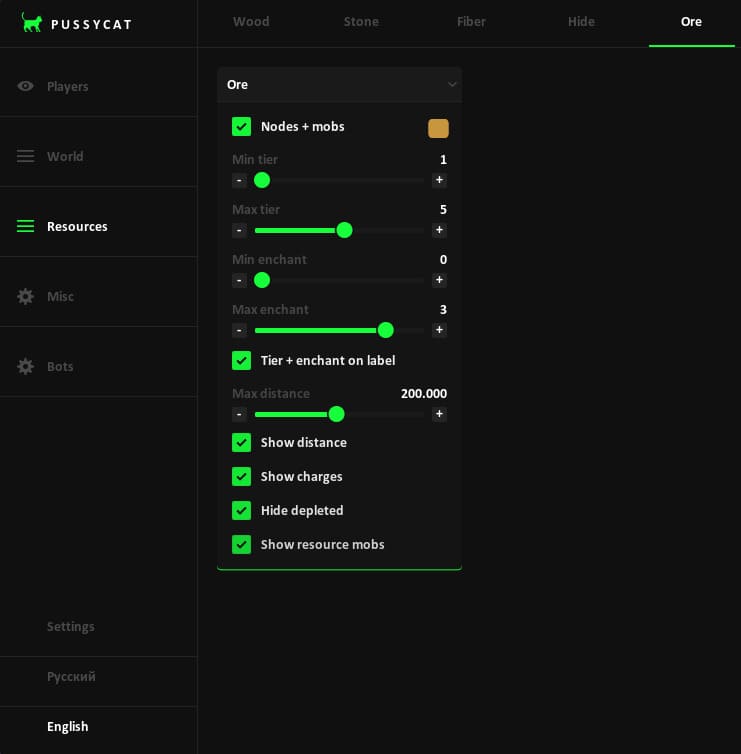
Task: Open the Bots section
Action: pos(99,366)
